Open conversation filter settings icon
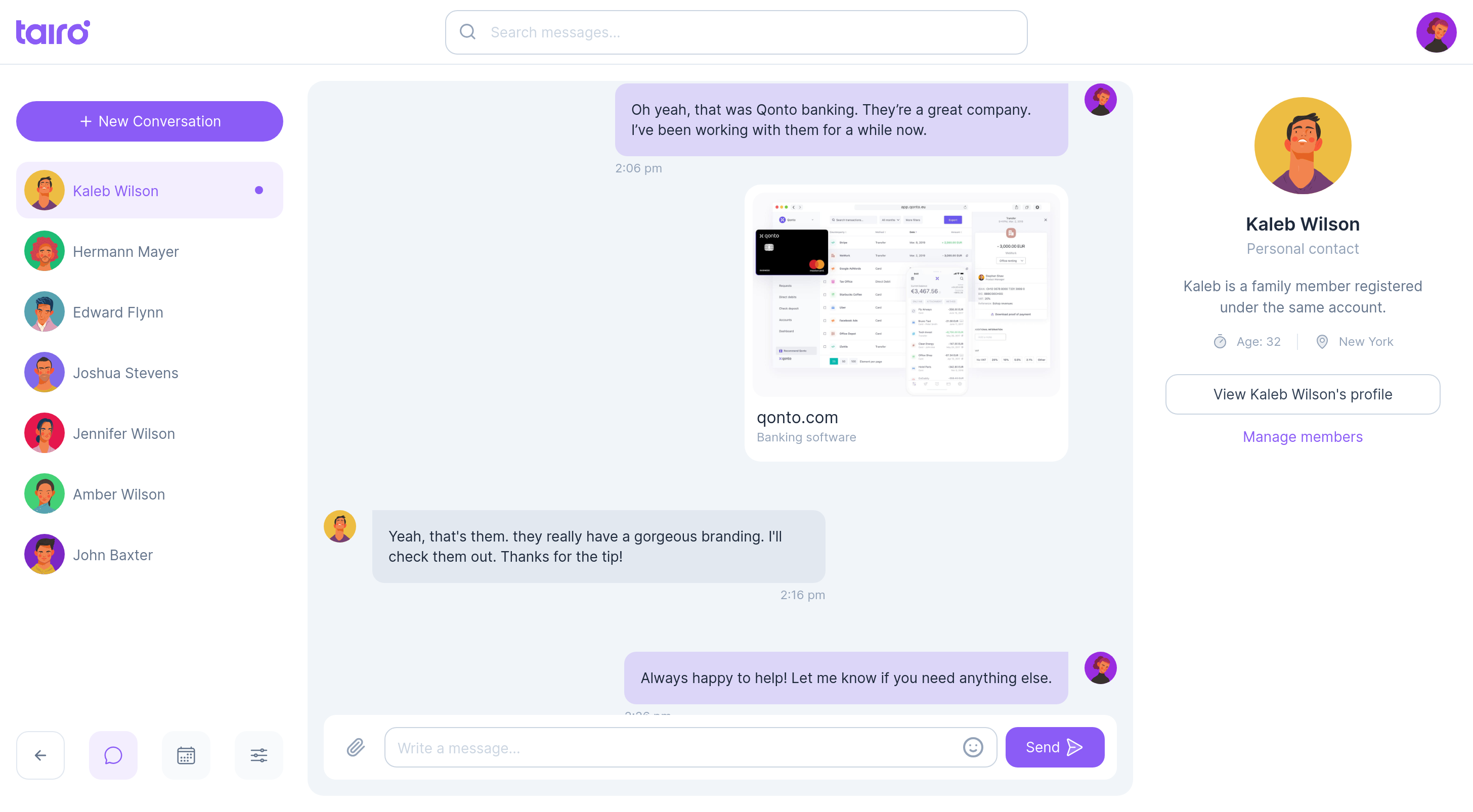 click(x=258, y=755)
